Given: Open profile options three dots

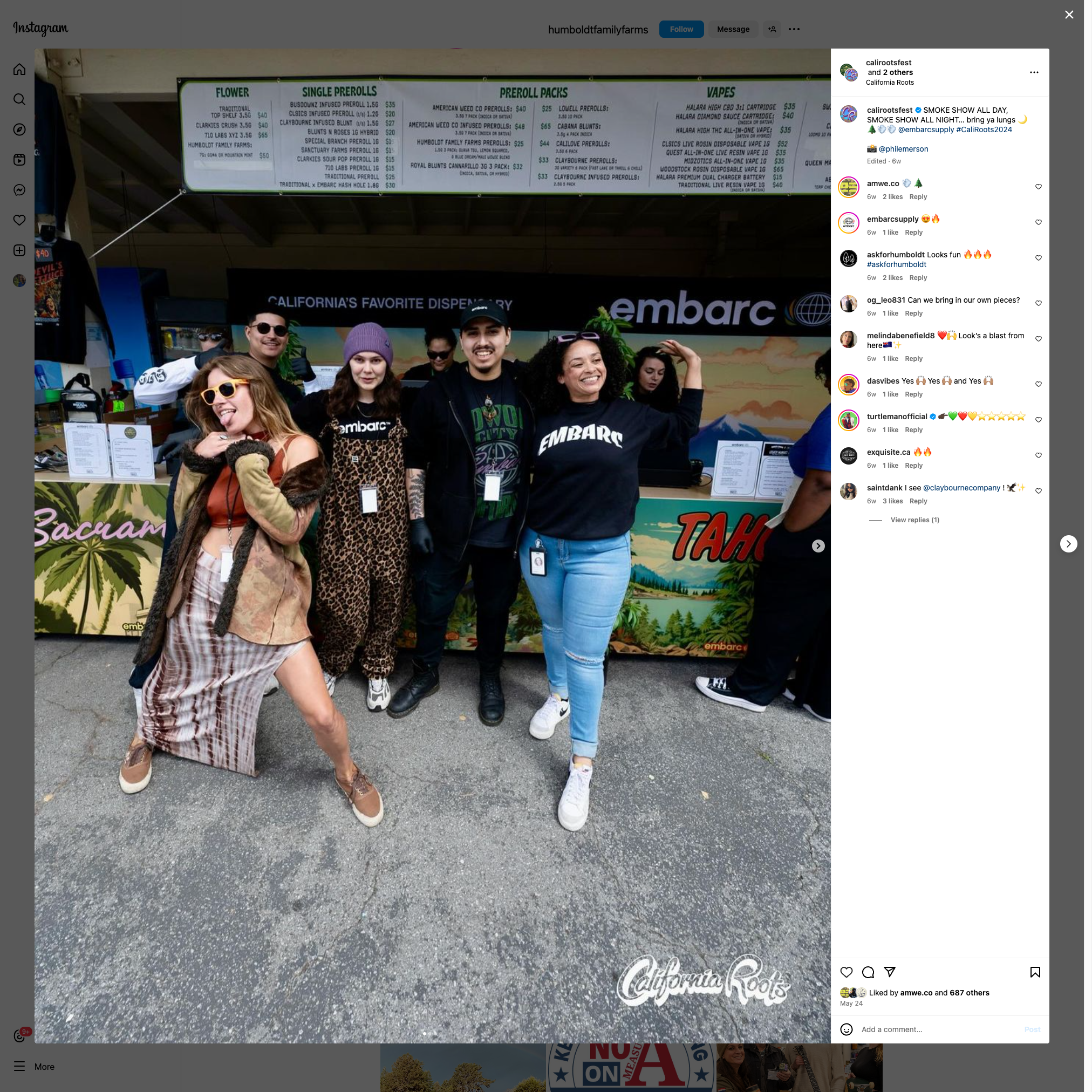Looking at the screenshot, I should (x=794, y=29).
